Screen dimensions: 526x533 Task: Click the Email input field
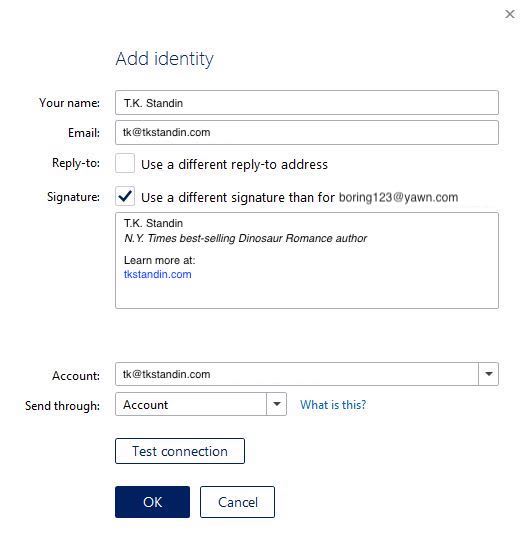pyautogui.click(x=307, y=132)
